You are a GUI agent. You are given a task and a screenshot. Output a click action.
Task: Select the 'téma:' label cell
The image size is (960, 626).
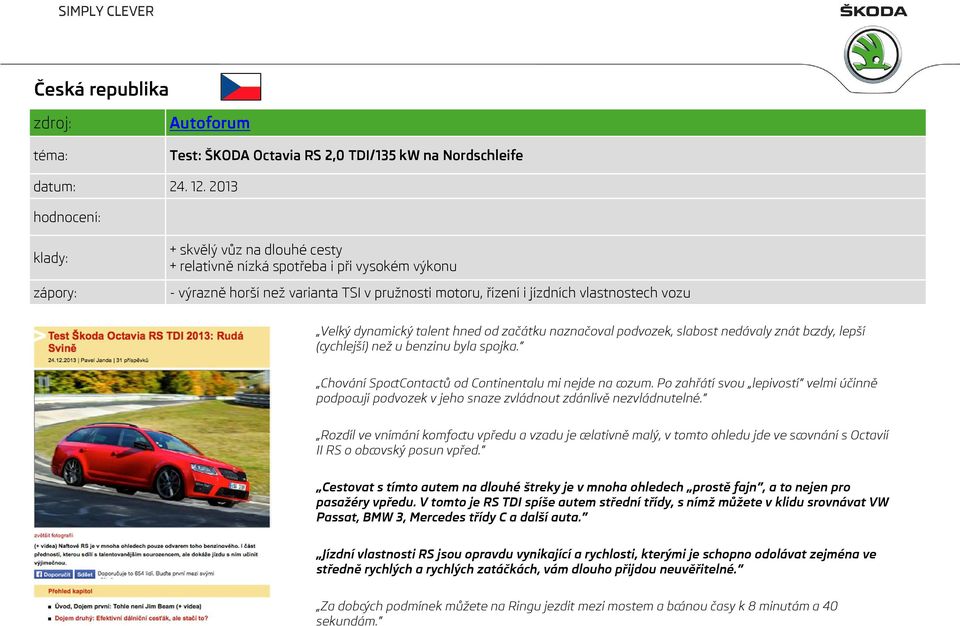click(97, 155)
